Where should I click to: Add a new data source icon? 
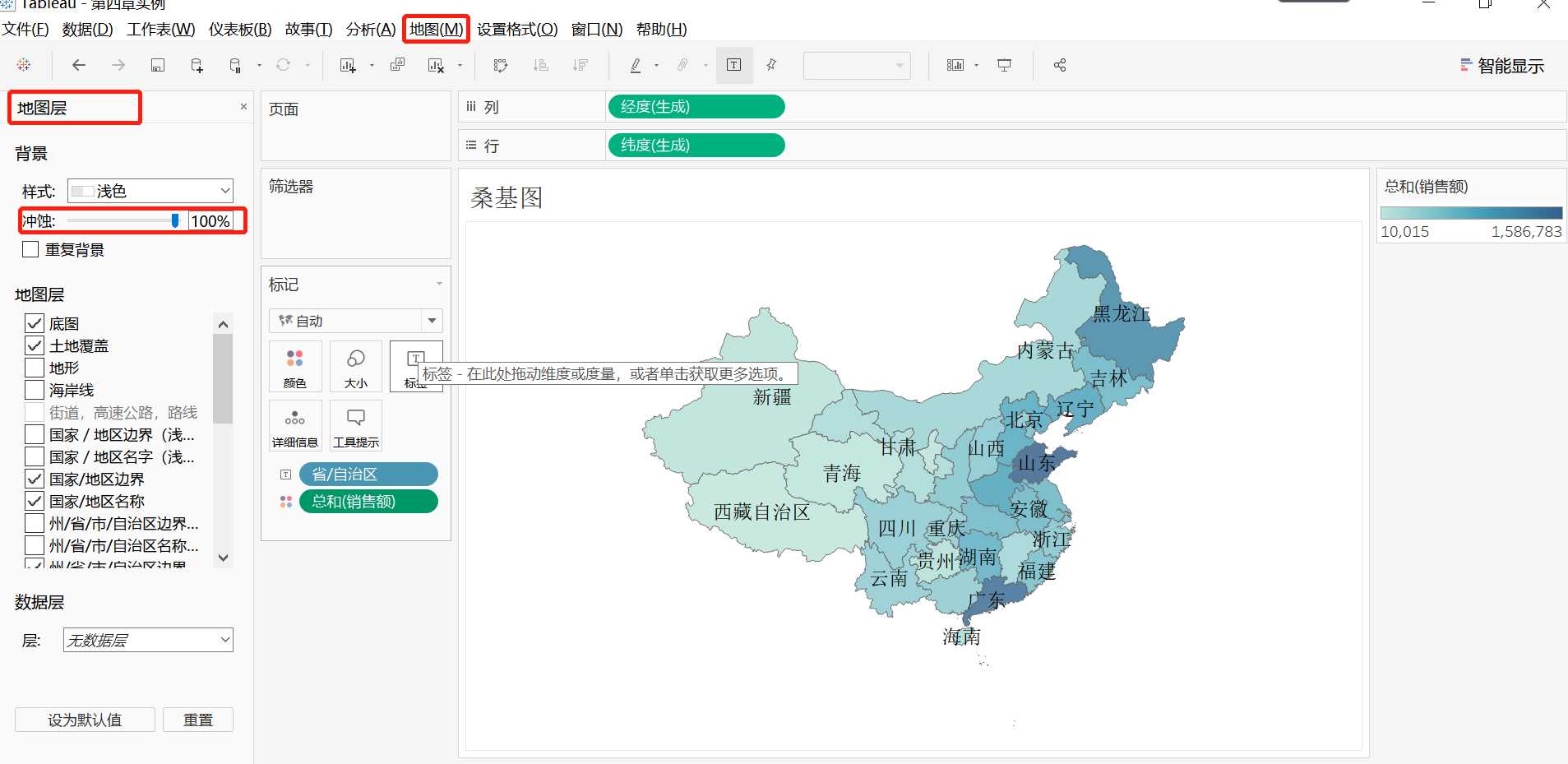(197, 65)
